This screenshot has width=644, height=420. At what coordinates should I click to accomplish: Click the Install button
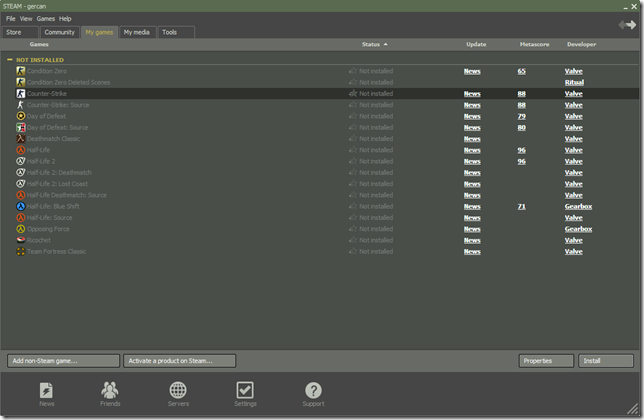606,361
